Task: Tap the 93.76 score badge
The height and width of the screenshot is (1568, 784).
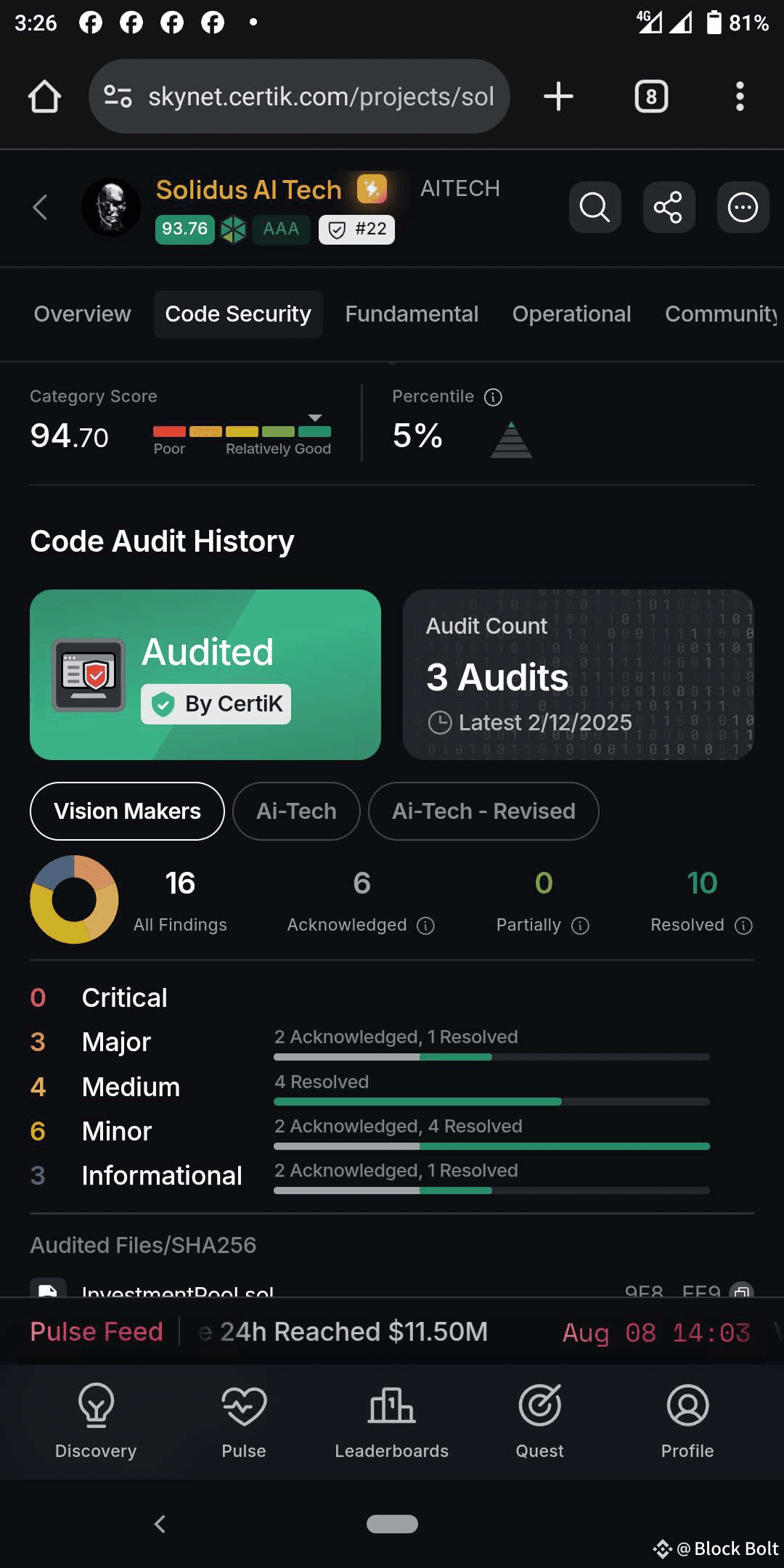Action: point(184,229)
